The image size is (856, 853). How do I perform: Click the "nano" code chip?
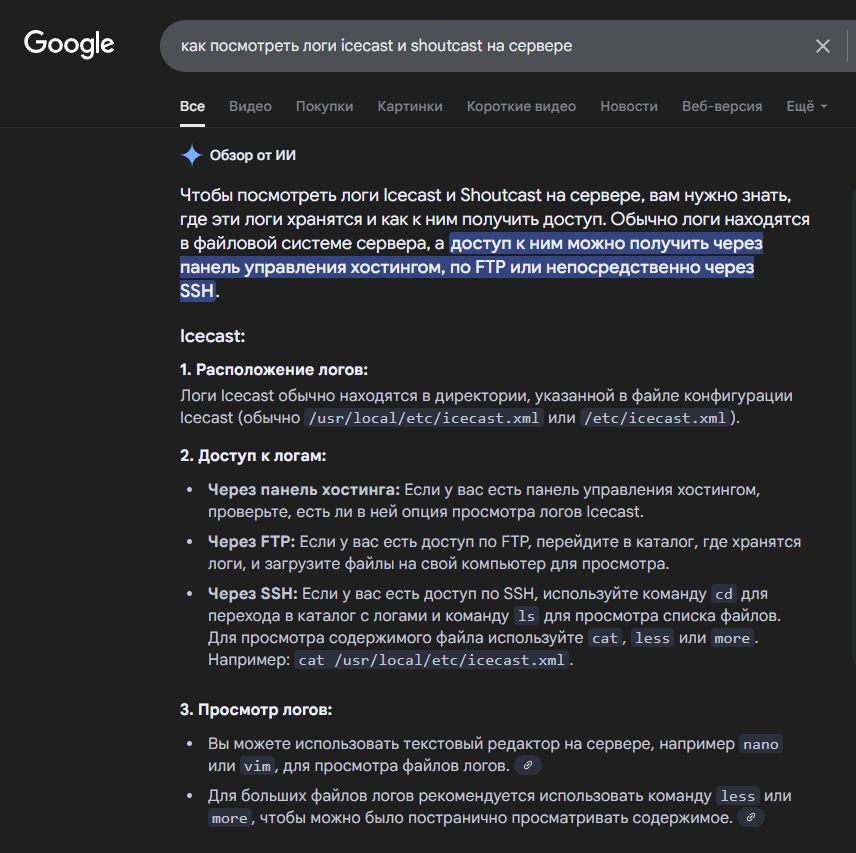coord(760,745)
